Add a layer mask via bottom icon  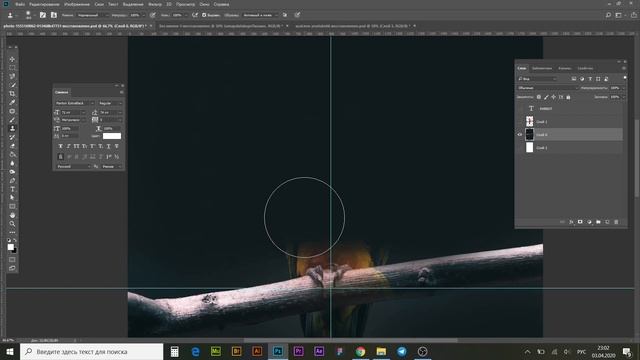point(580,222)
